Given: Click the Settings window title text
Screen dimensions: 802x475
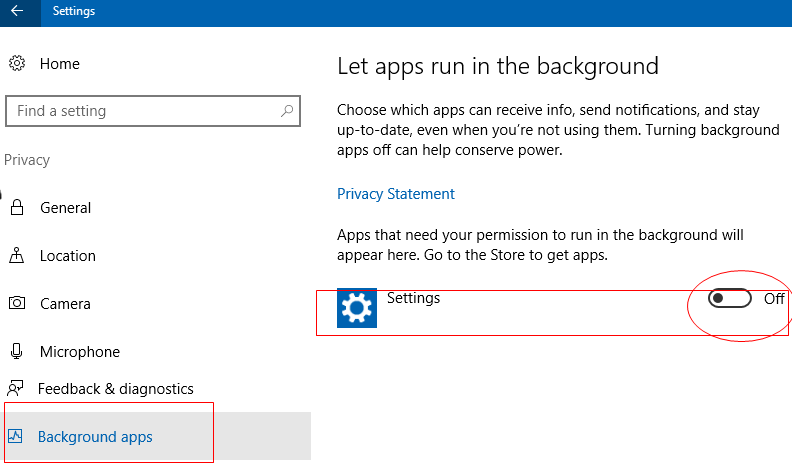Looking at the screenshot, I should (x=74, y=11).
